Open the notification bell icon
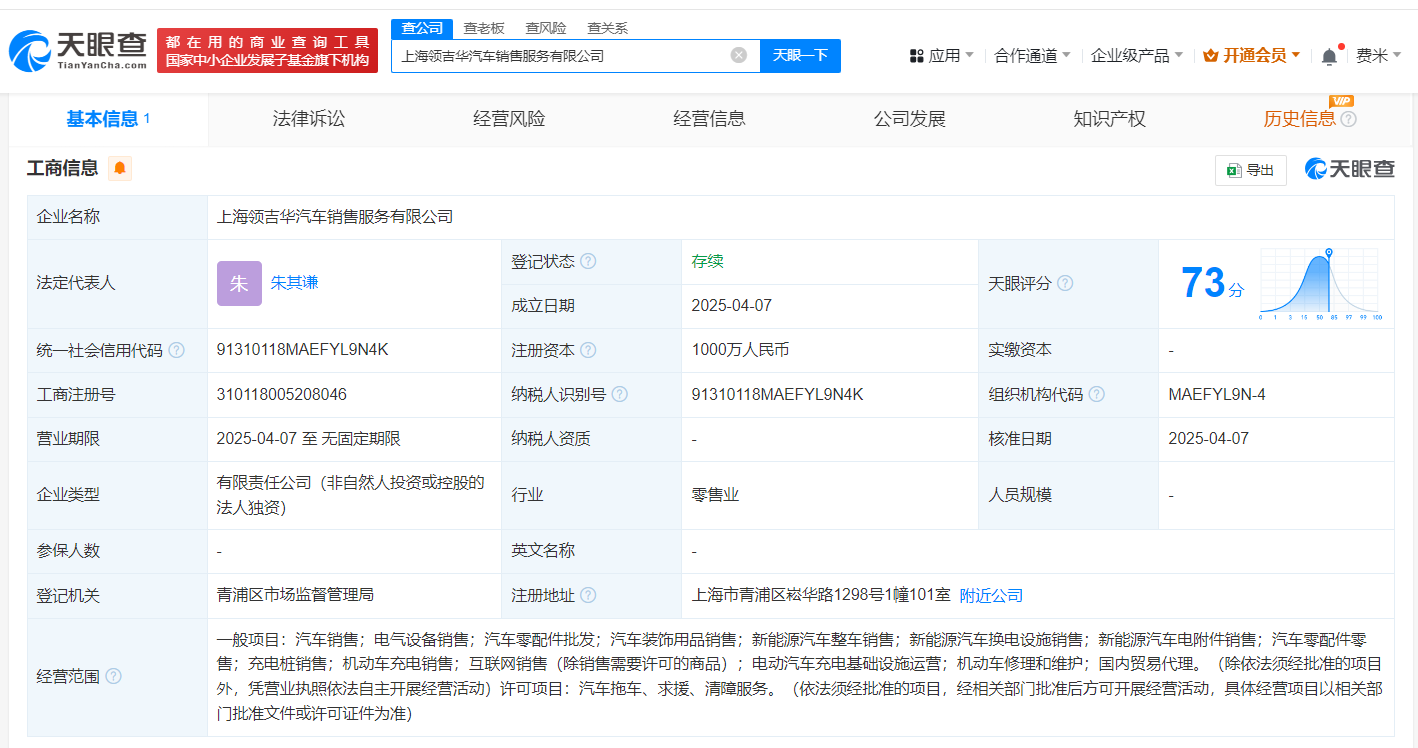The width and height of the screenshot is (1418, 748). 1329,57
